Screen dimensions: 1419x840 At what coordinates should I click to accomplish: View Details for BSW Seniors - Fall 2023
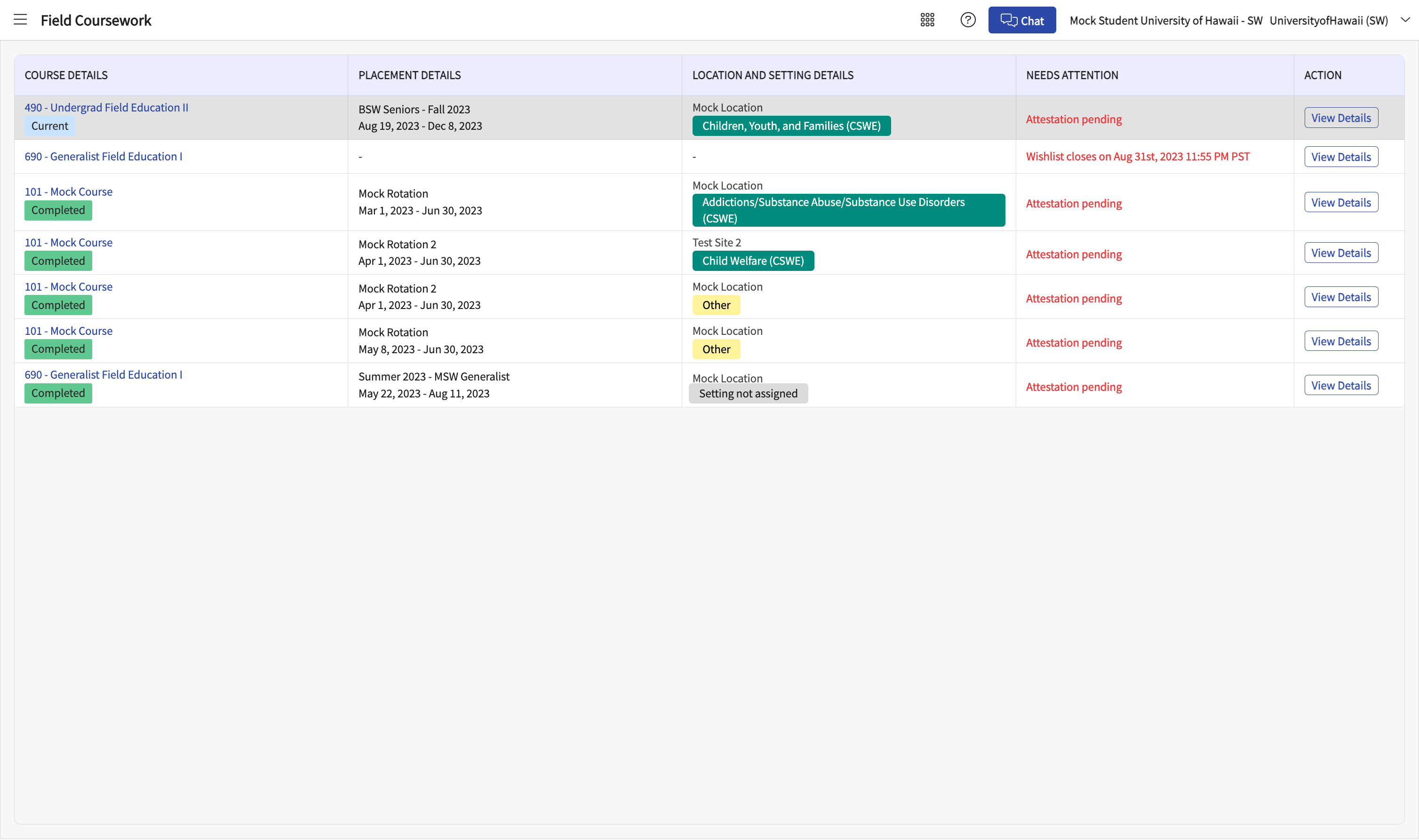(x=1340, y=118)
